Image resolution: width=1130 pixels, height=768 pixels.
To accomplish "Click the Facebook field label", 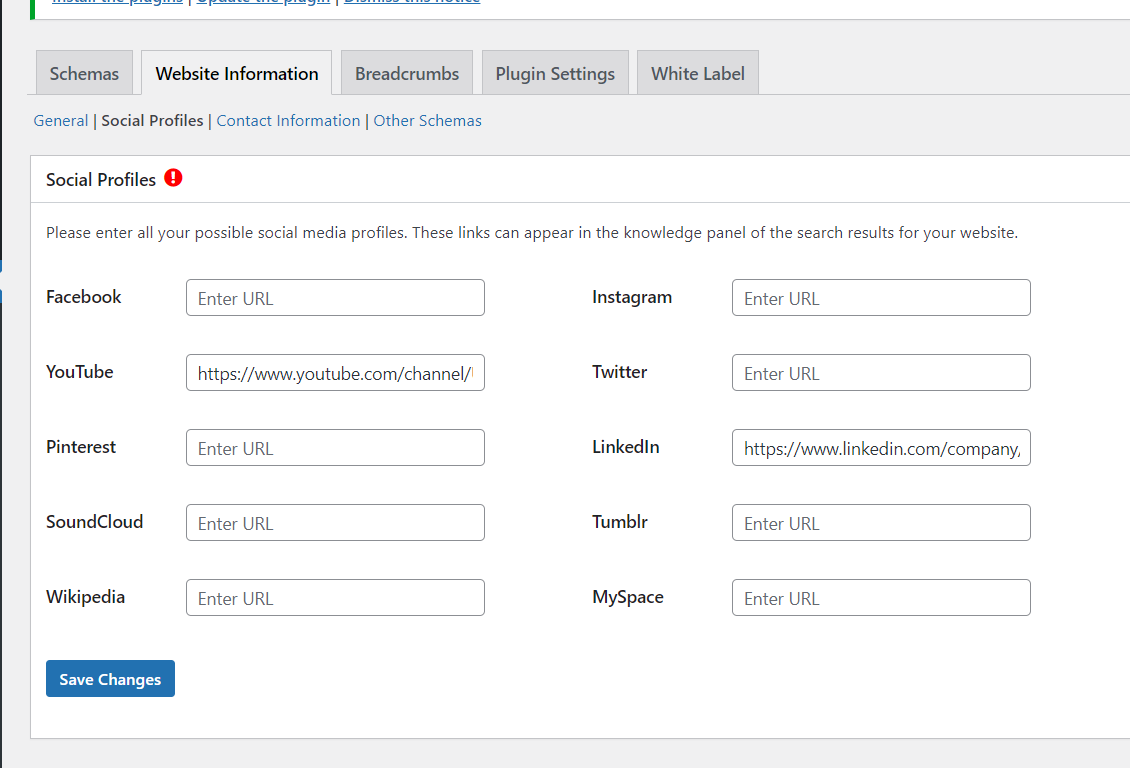I will pos(84,297).
